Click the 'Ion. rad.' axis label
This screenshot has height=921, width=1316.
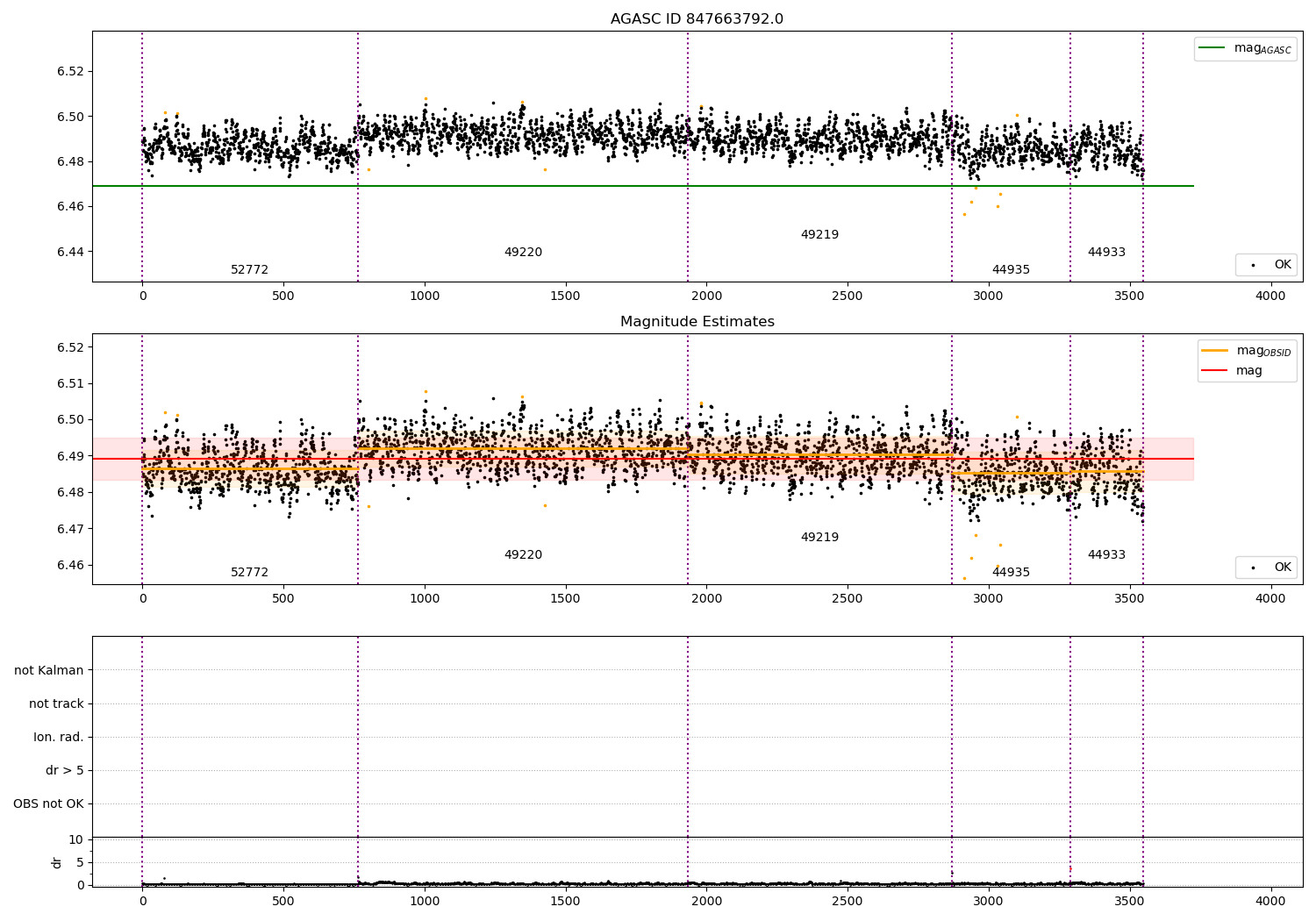pos(59,737)
